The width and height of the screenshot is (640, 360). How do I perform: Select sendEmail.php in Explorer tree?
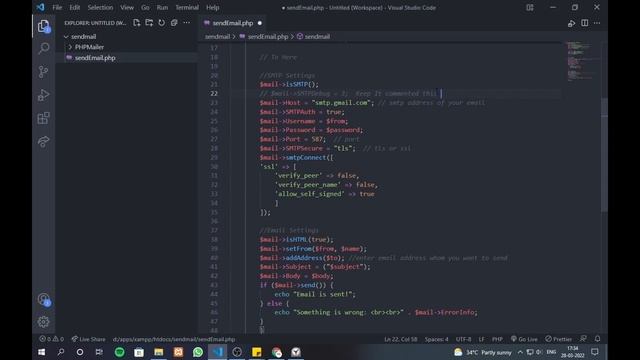(127, 58)
